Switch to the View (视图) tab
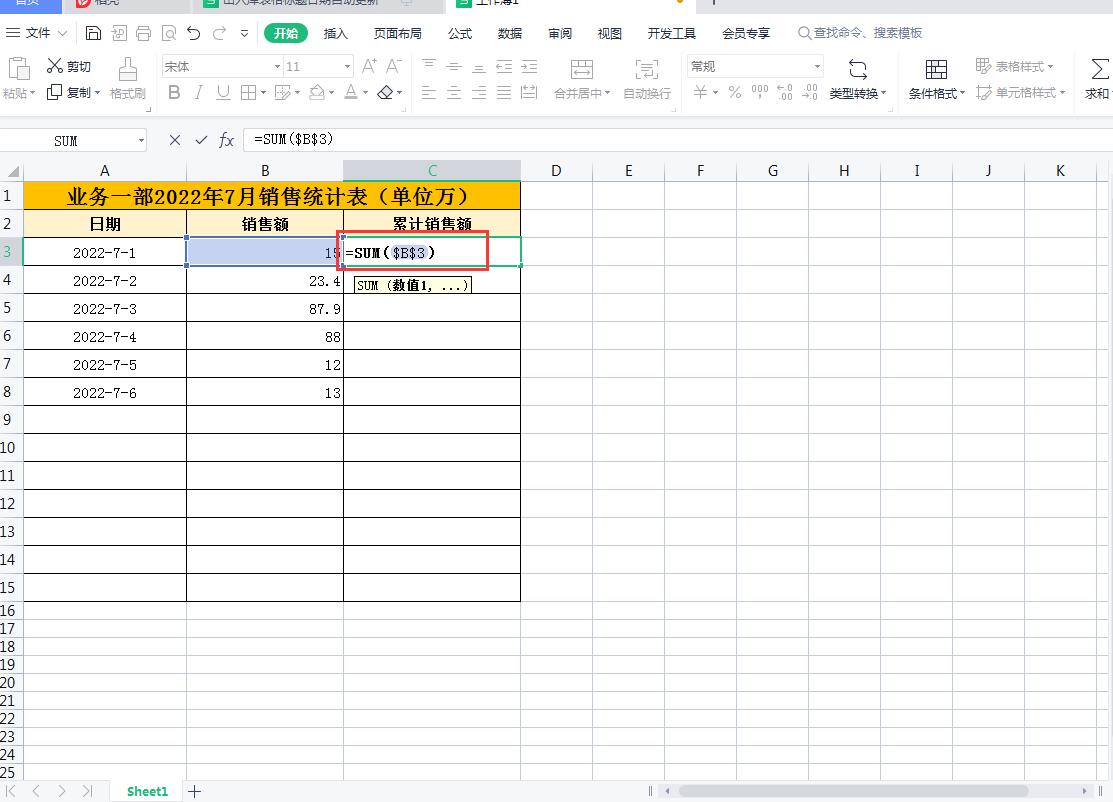Screen dimensions: 1113x802 coord(609,33)
